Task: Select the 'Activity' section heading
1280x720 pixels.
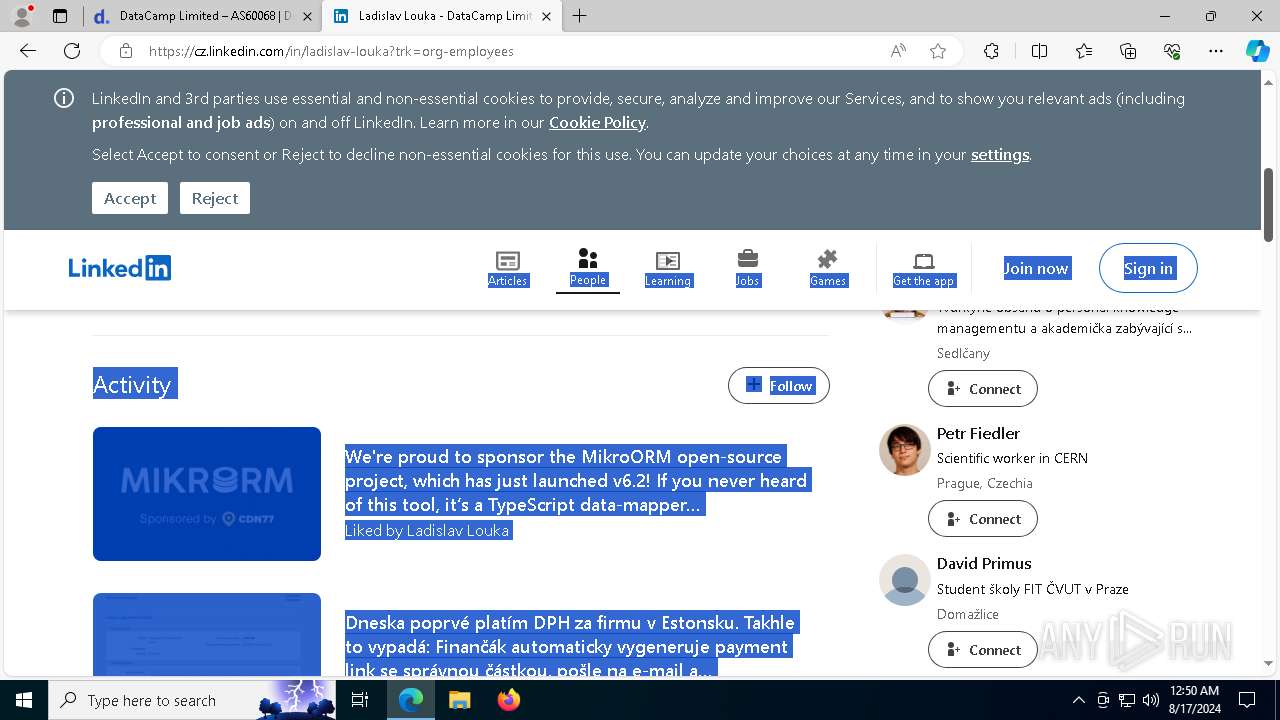Action: coord(135,385)
